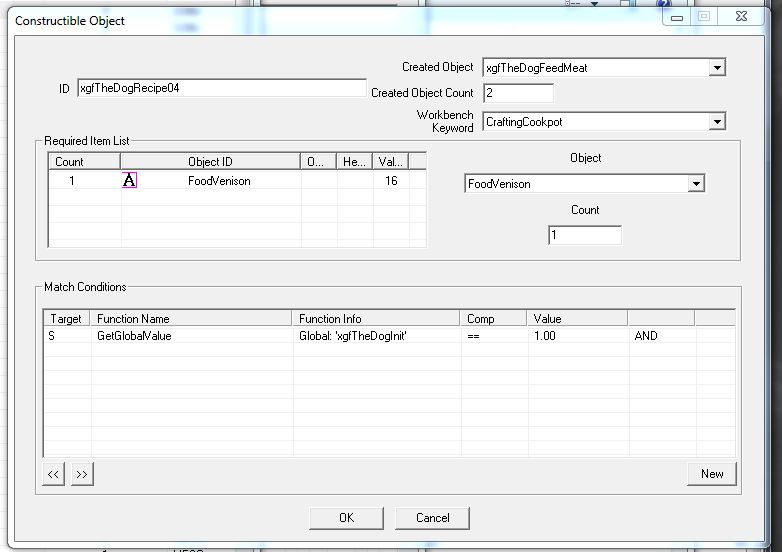Click the Target column header
This screenshot has height=552, width=782.
tap(66, 318)
